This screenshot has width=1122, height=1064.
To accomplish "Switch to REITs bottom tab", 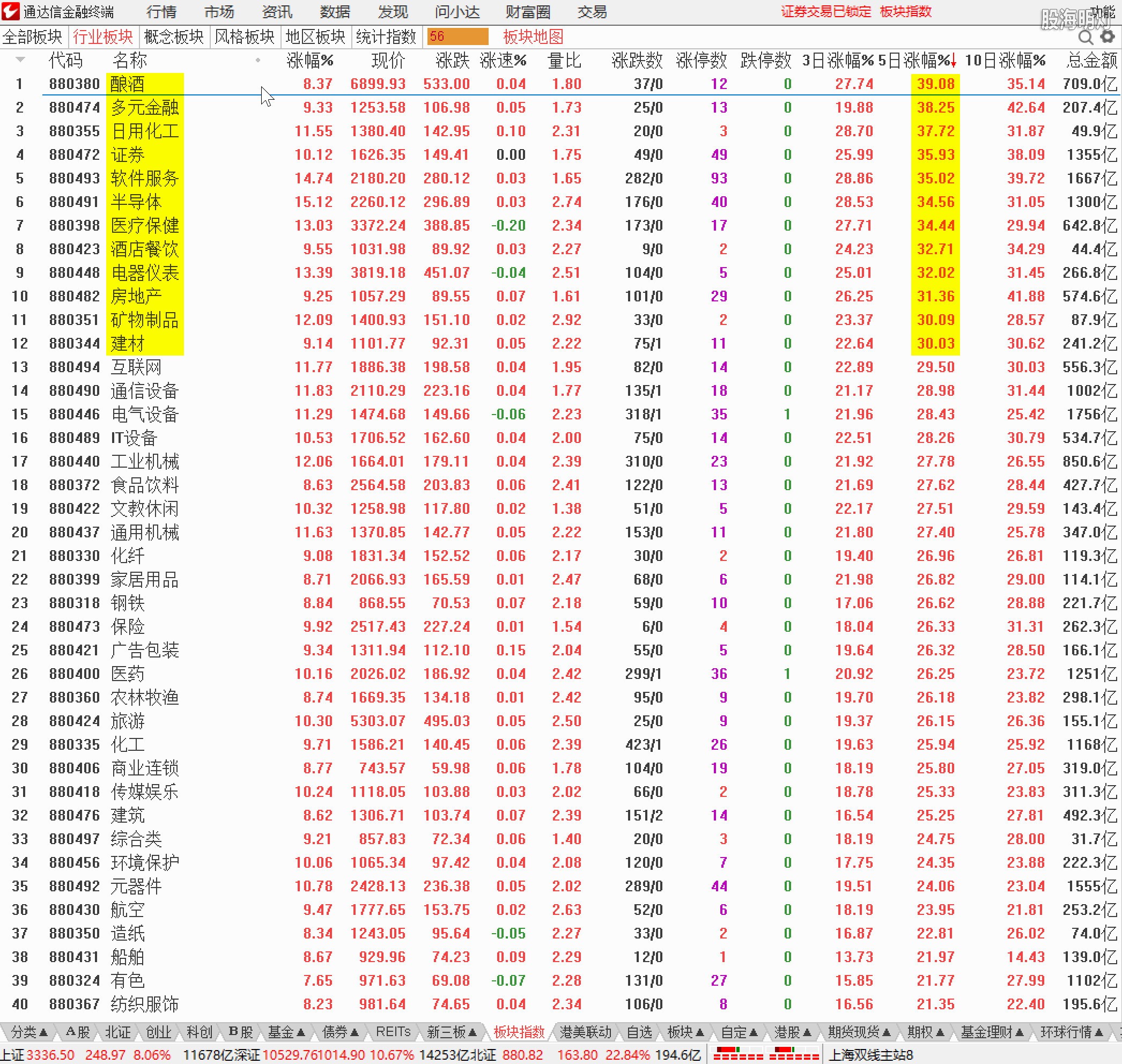I will 393,1032.
